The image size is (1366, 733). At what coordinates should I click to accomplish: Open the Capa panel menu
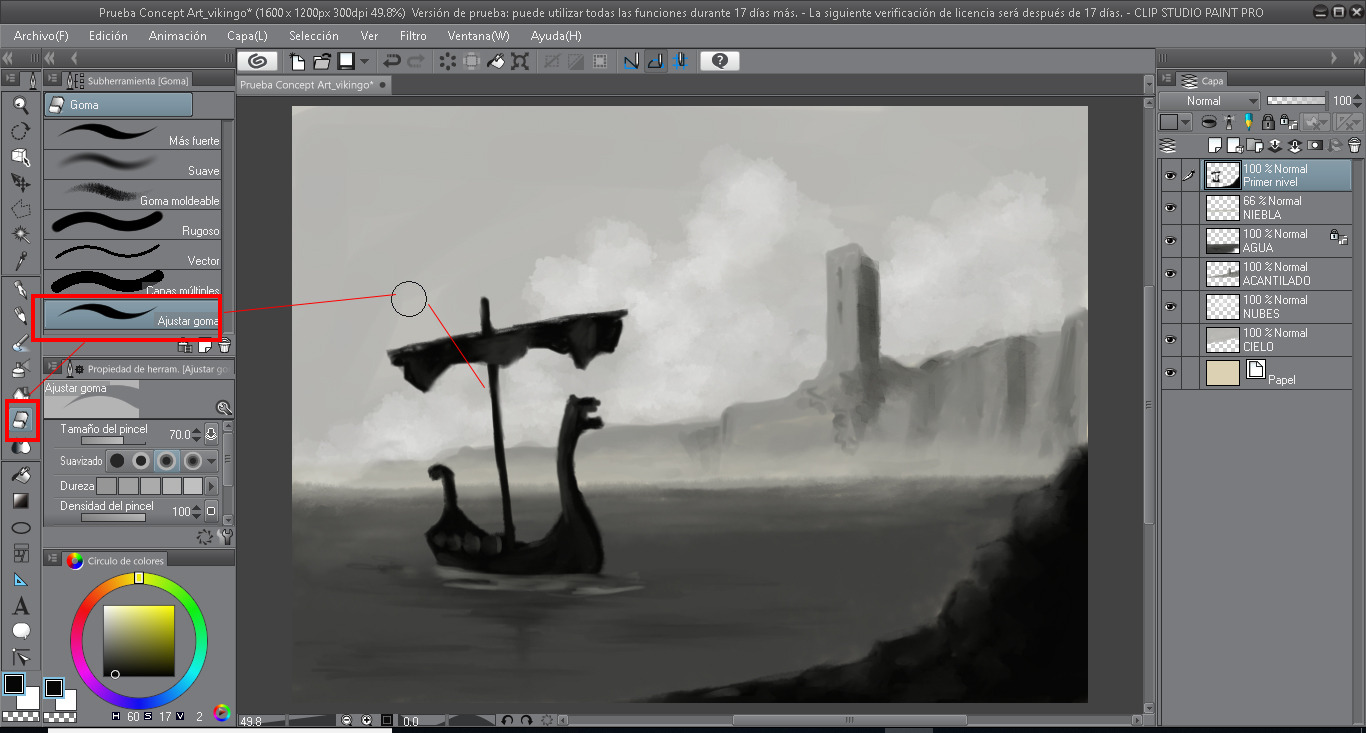[1165, 80]
